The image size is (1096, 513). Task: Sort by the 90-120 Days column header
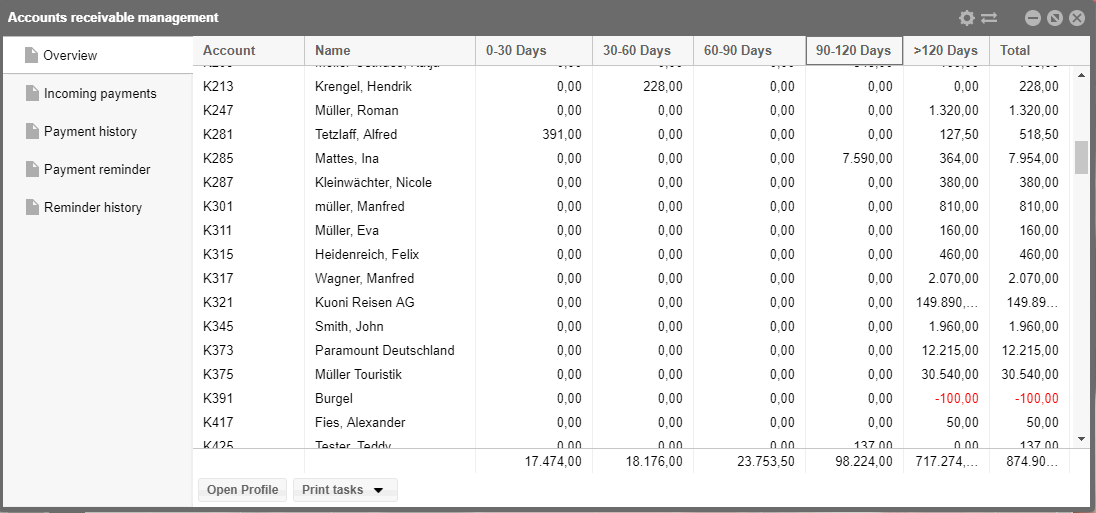(854, 50)
